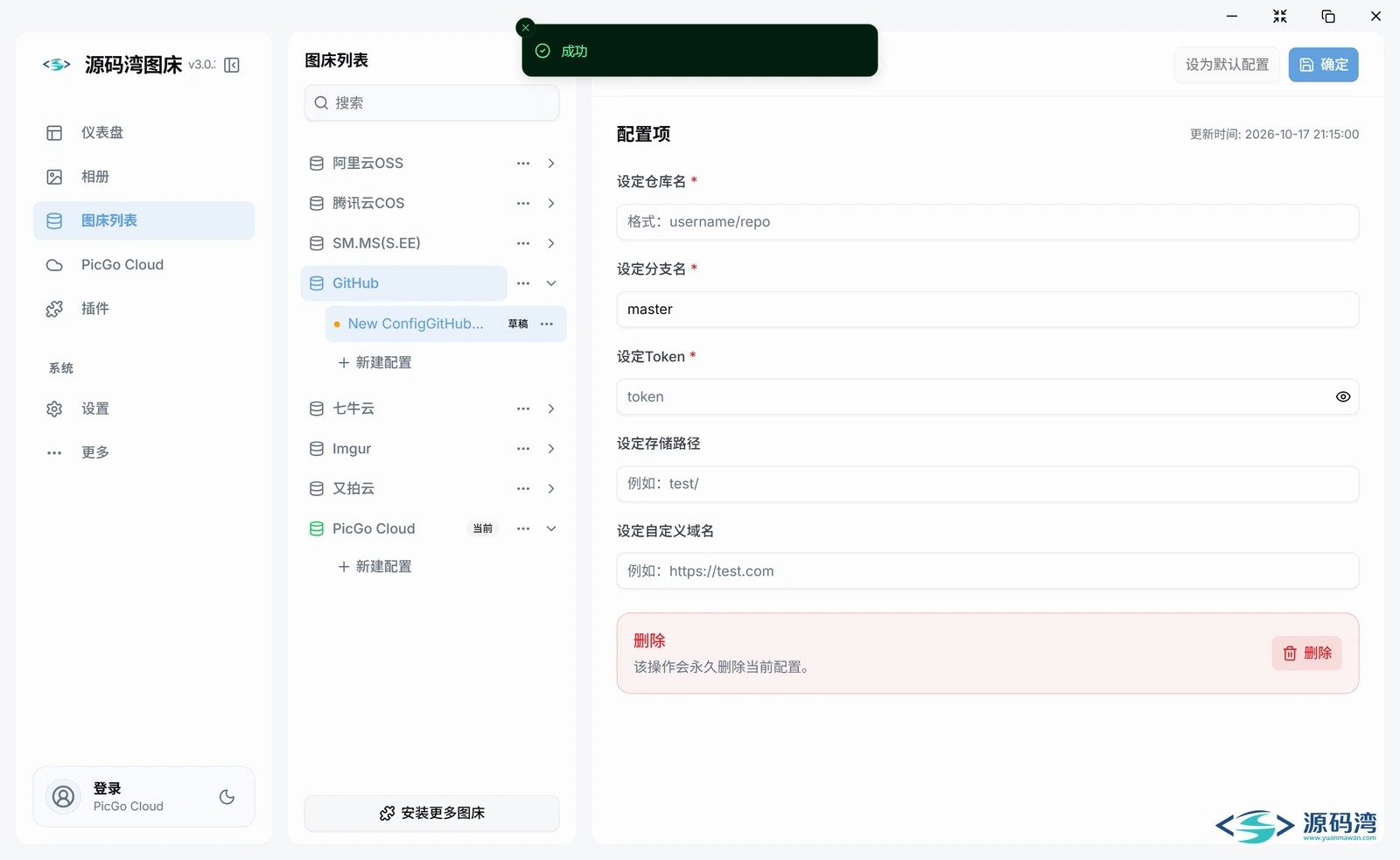Focus custom domain https://test.com field
The height and width of the screenshot is (860, 1400).
coord(987,571)
